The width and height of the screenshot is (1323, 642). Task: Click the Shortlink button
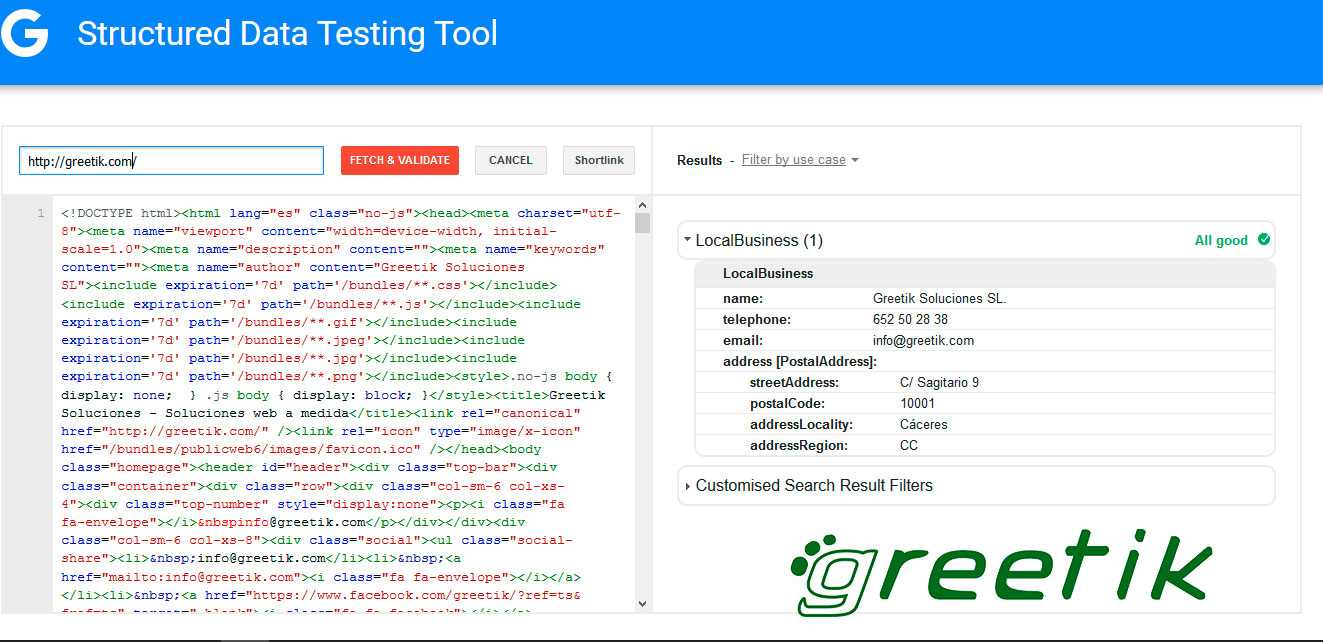click(599, 160)
